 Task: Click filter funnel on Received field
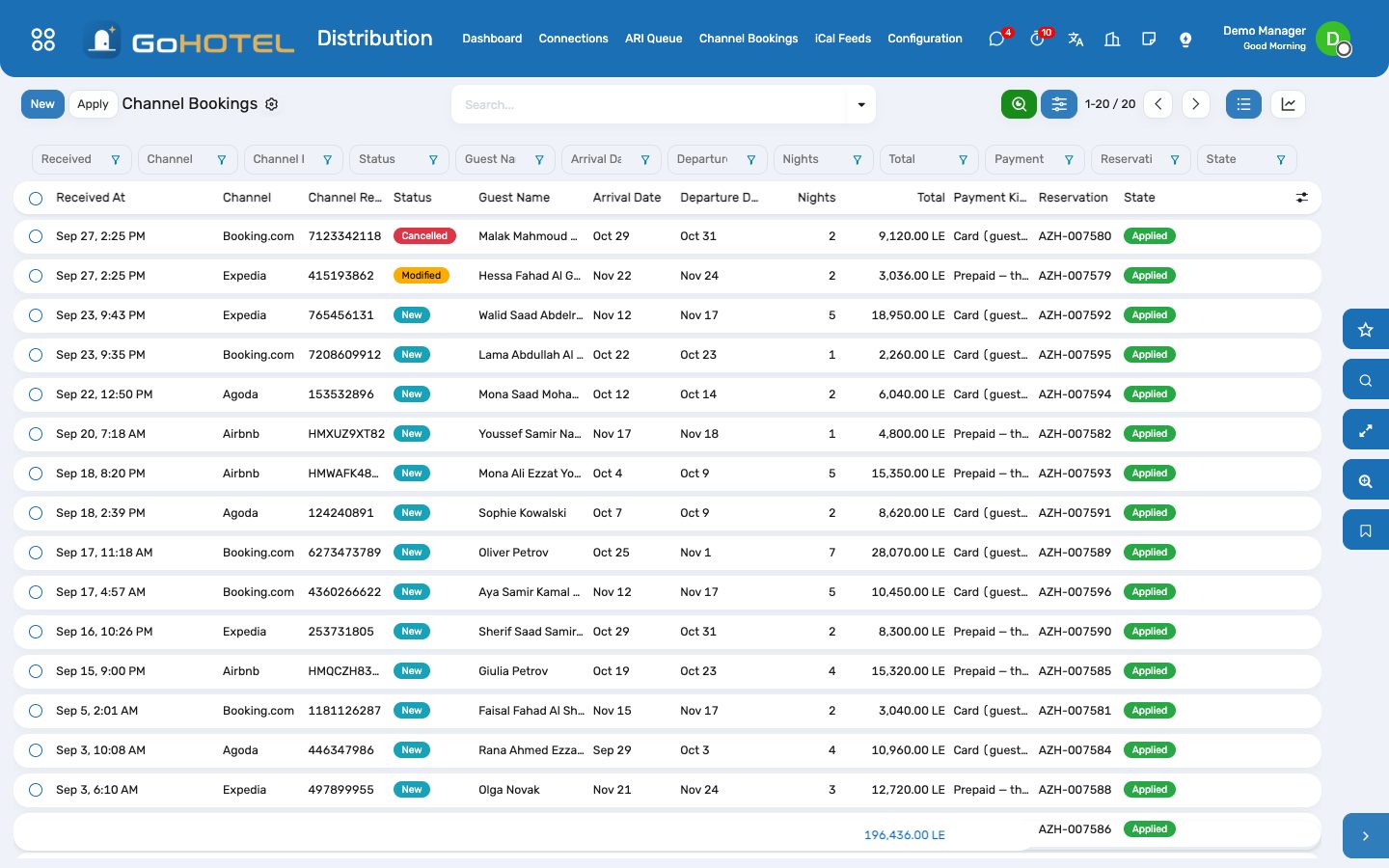click(x=116, y=160)
